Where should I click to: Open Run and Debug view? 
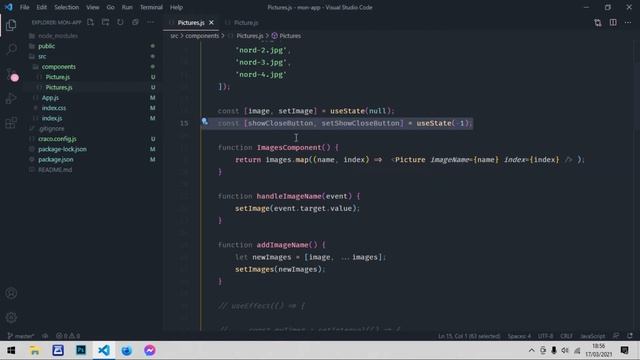pos(11,98)
